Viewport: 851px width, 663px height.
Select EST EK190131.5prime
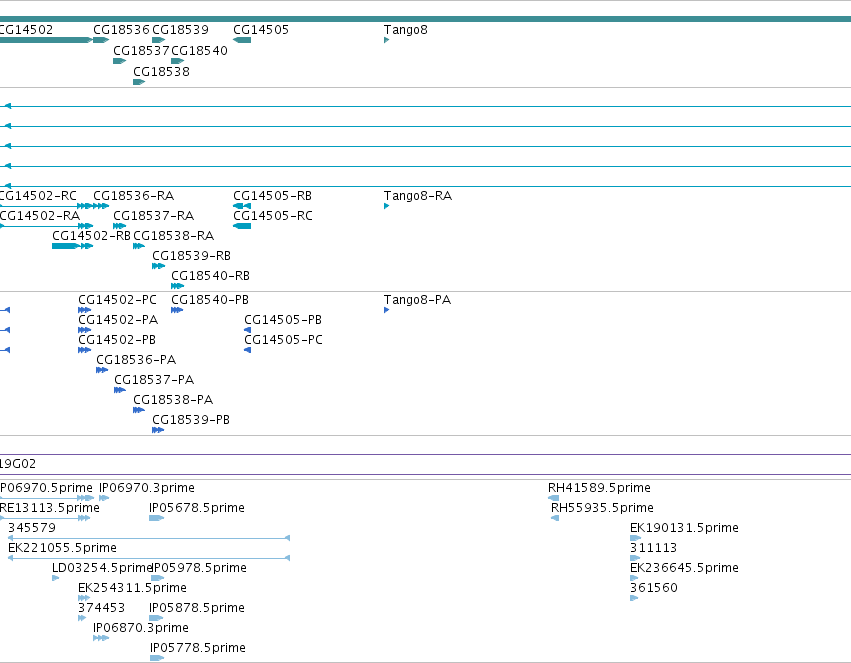pos(684,528)
